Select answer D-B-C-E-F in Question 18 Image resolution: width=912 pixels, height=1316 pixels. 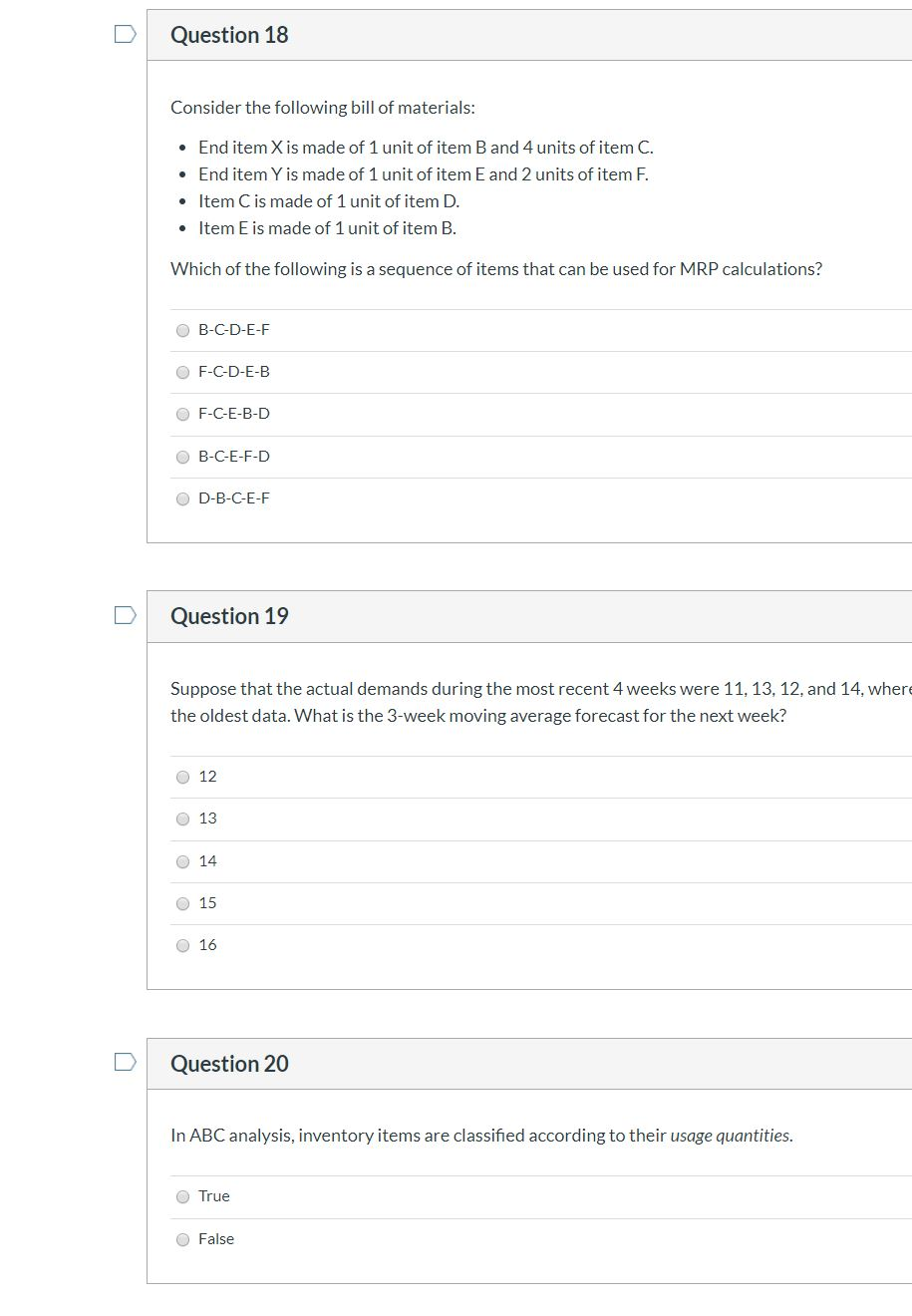pos(182,497)
